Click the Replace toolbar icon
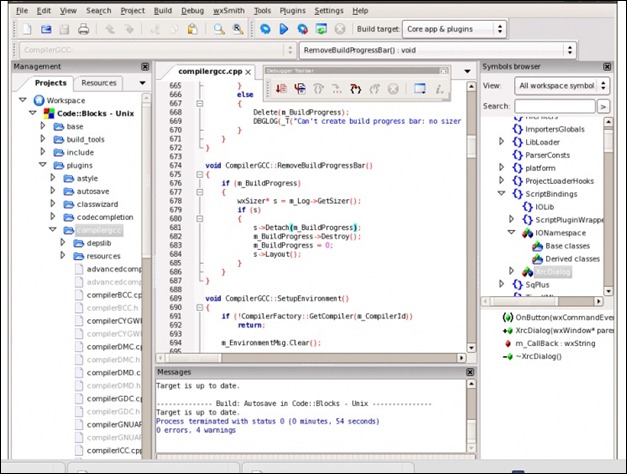 [x=238, y=29]
